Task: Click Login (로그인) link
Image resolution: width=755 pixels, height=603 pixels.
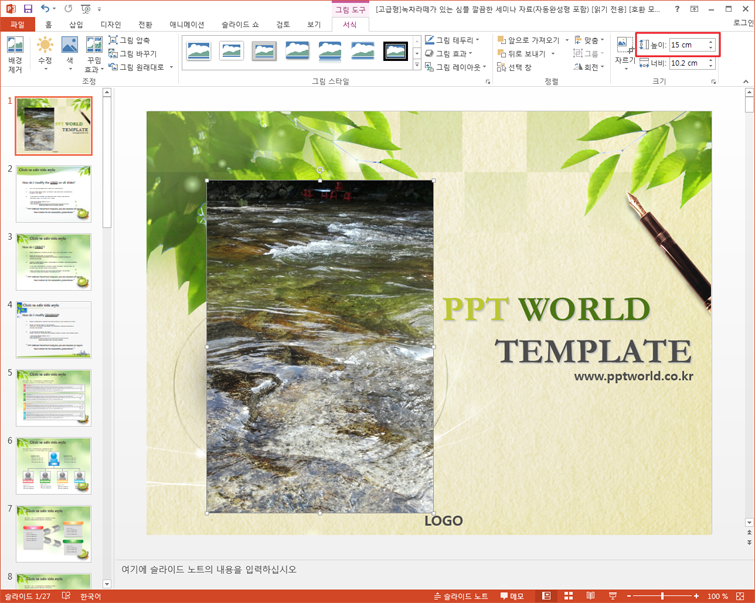Action: (743, 23)
